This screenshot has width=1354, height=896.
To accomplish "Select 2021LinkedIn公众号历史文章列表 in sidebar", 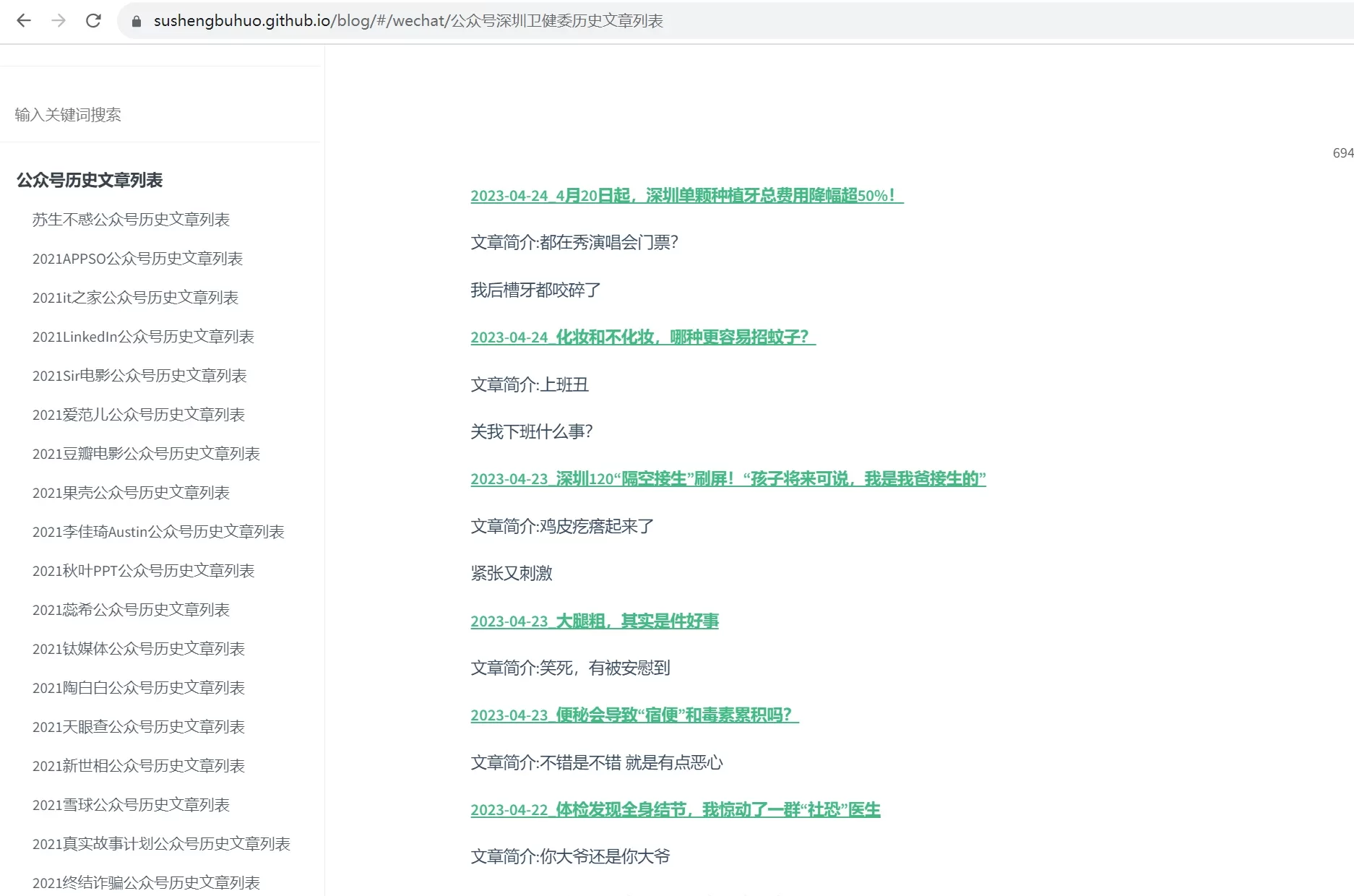I will 143,337.
